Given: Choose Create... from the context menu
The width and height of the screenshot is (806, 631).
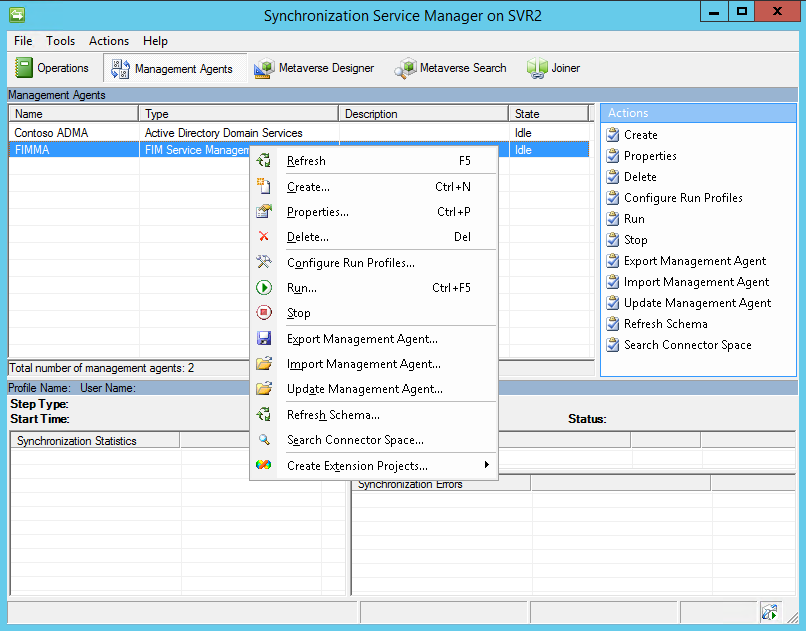Looking at the screenshot, I should (x=374, y=187).
